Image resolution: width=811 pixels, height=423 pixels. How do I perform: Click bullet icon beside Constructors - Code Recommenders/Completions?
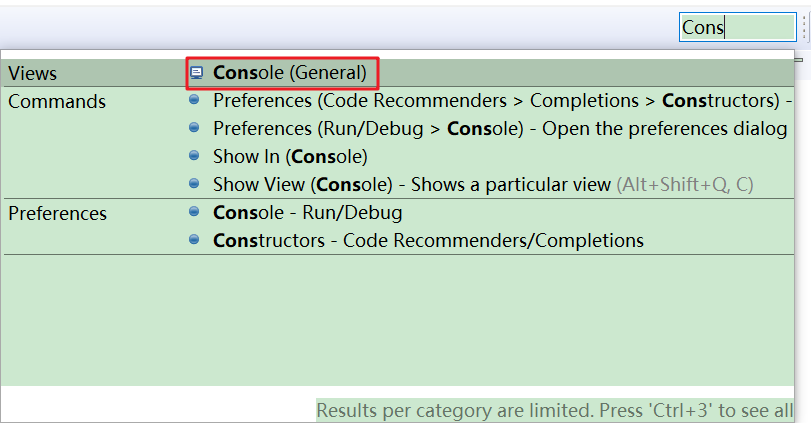click(194, 240)
